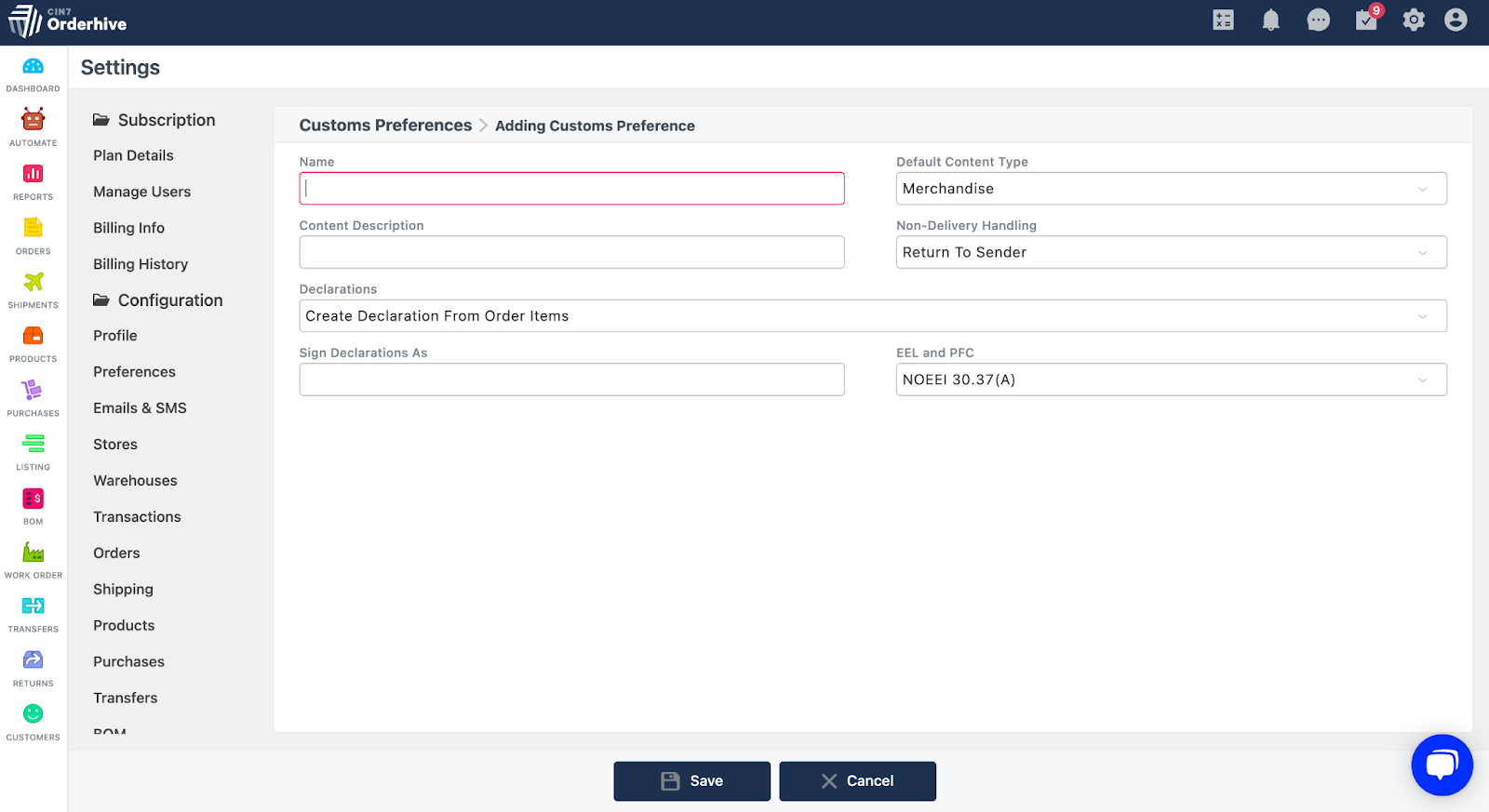
Task: Open Non-Delivery Handling dropdown
Action: click(x=1171, y=252)
